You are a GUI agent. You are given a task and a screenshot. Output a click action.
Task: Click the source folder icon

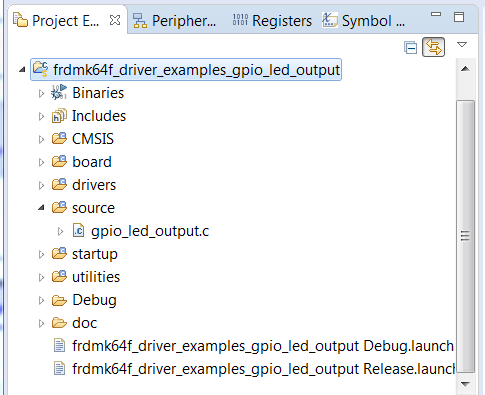click(x=59, y=207)
